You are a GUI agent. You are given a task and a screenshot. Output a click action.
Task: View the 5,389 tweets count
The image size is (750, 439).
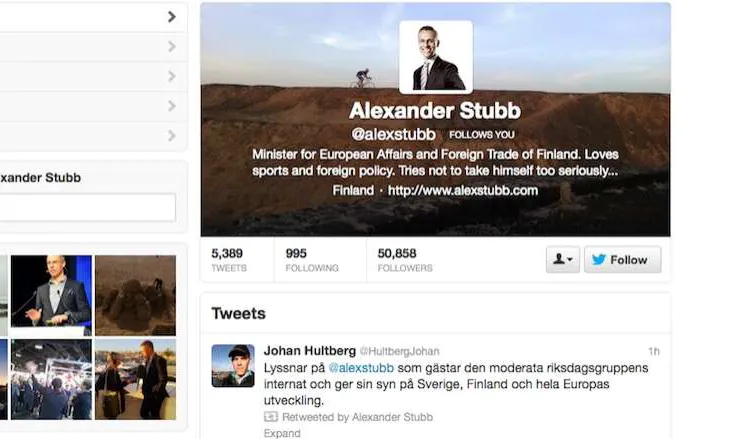(229, 260)
